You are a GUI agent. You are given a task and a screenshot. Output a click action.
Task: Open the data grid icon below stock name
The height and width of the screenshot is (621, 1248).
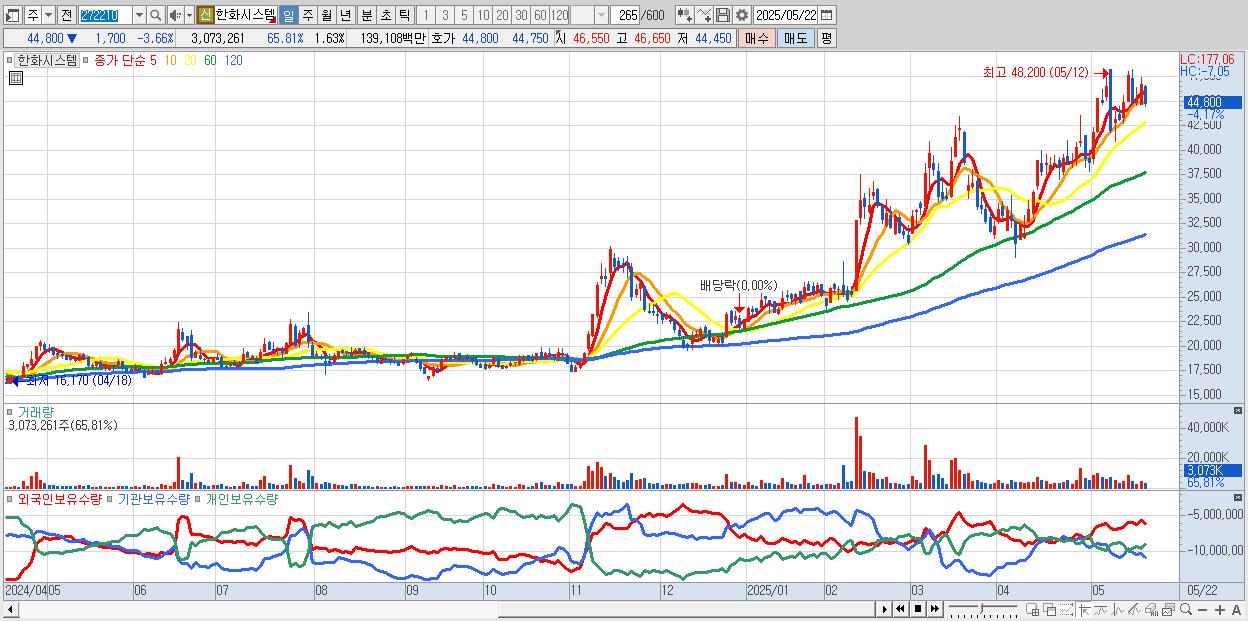[x=15, y=77]
